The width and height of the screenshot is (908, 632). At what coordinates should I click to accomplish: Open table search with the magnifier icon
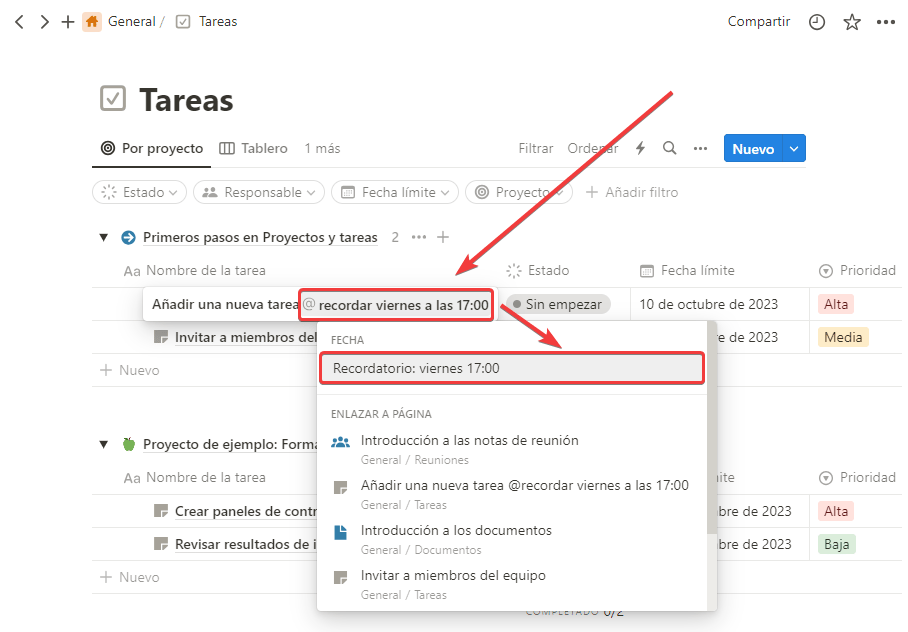coord(669,148)
